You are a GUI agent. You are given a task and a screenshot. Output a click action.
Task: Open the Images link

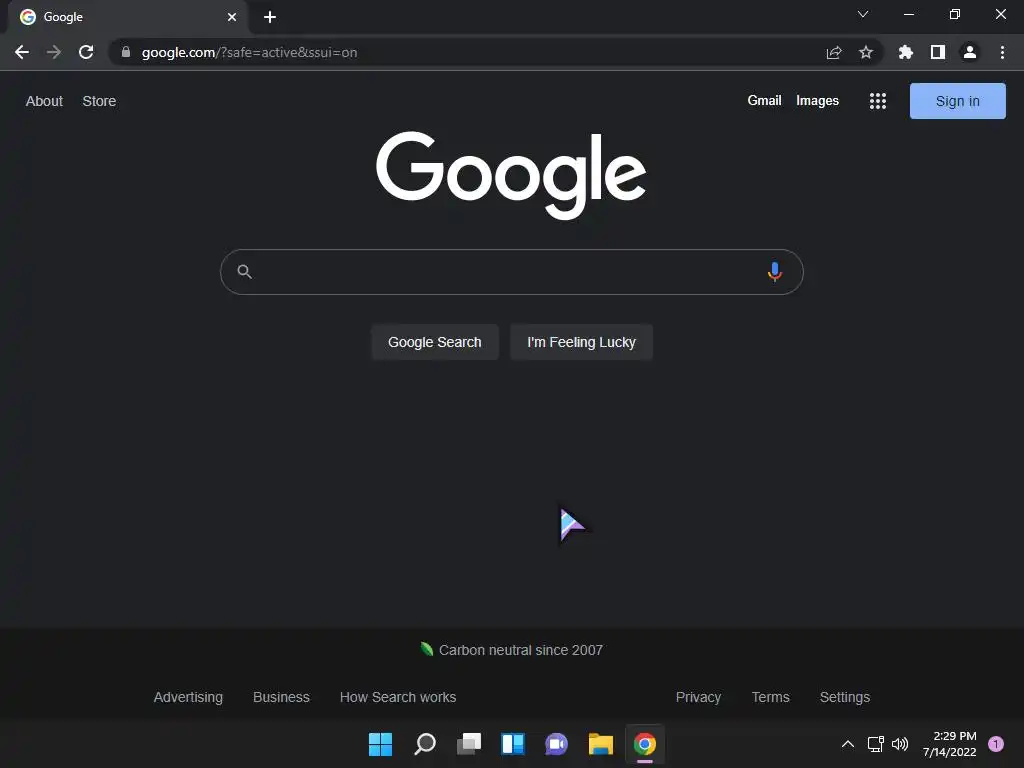[x=817, y=101]
